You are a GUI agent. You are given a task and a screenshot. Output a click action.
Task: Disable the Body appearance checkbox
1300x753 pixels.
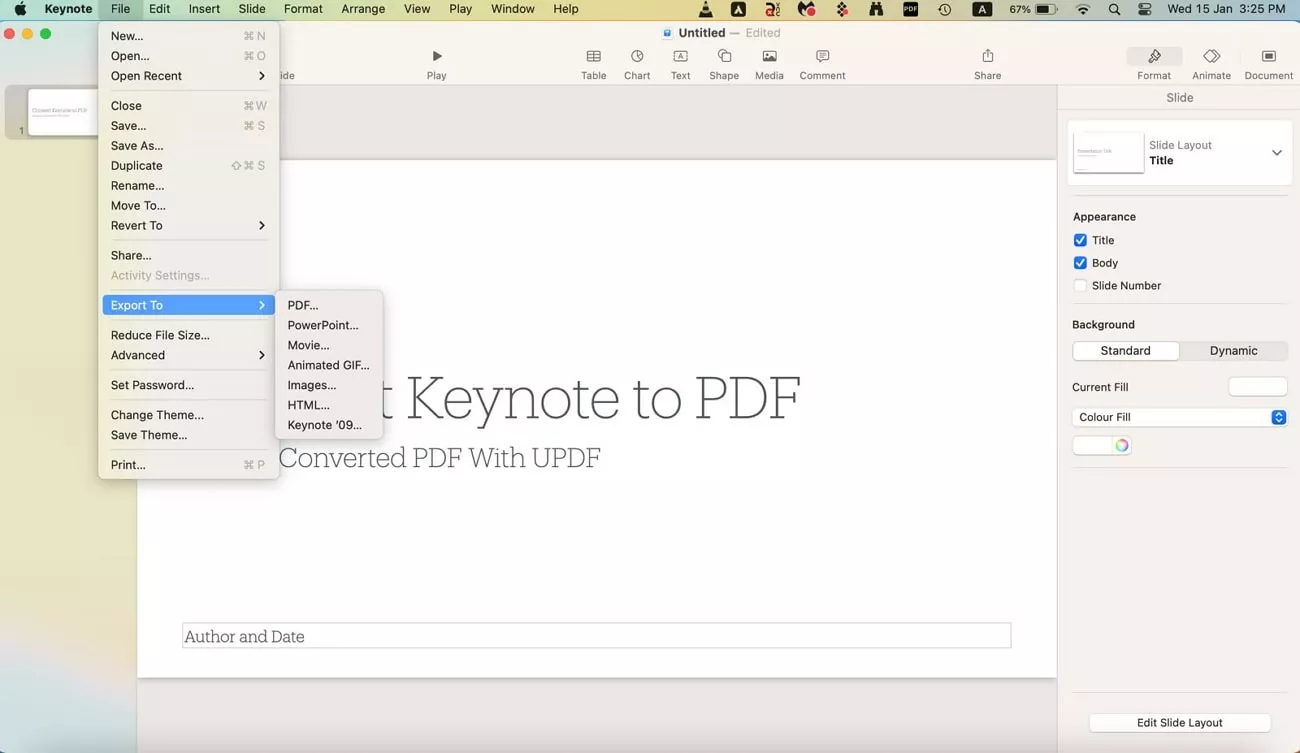click(x=1080, y=262)
